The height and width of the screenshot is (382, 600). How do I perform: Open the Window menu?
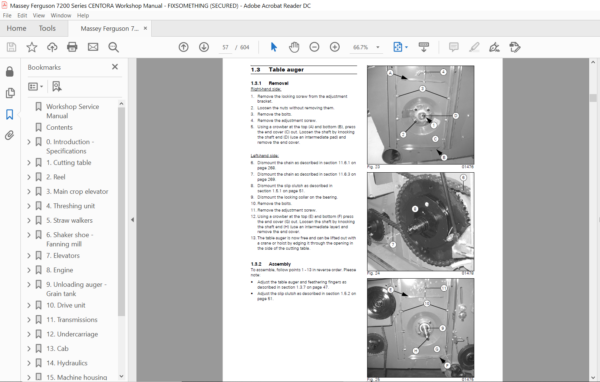coord(61,16)
